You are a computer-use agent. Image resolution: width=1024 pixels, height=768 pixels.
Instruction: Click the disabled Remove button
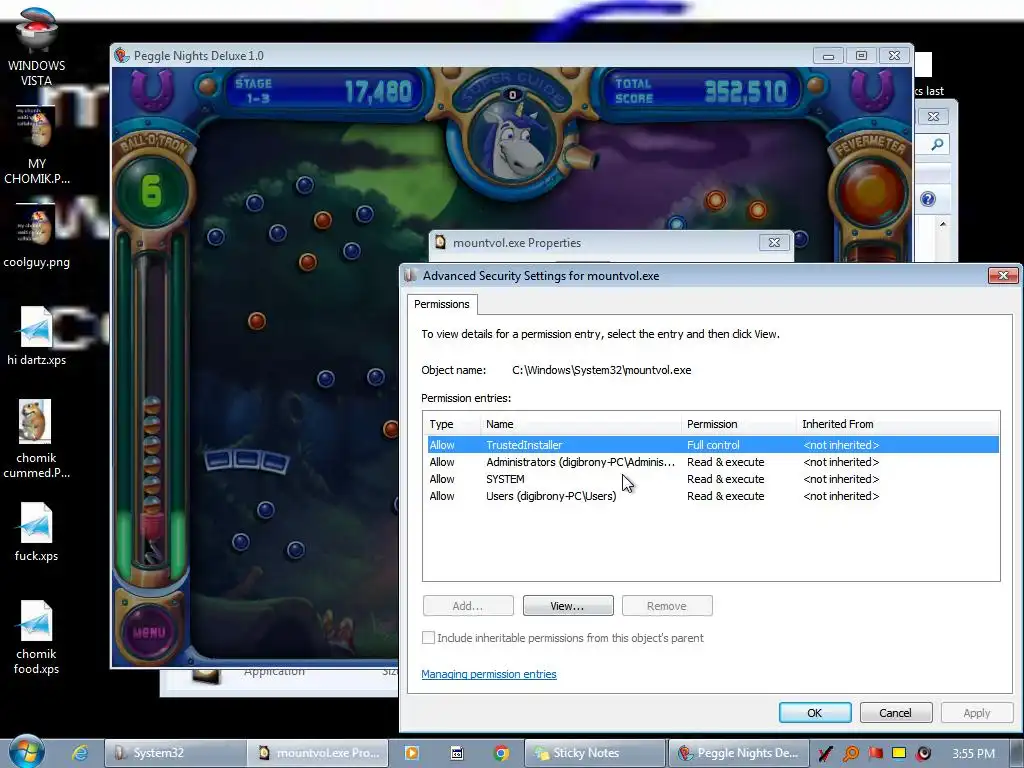[667, 606]
